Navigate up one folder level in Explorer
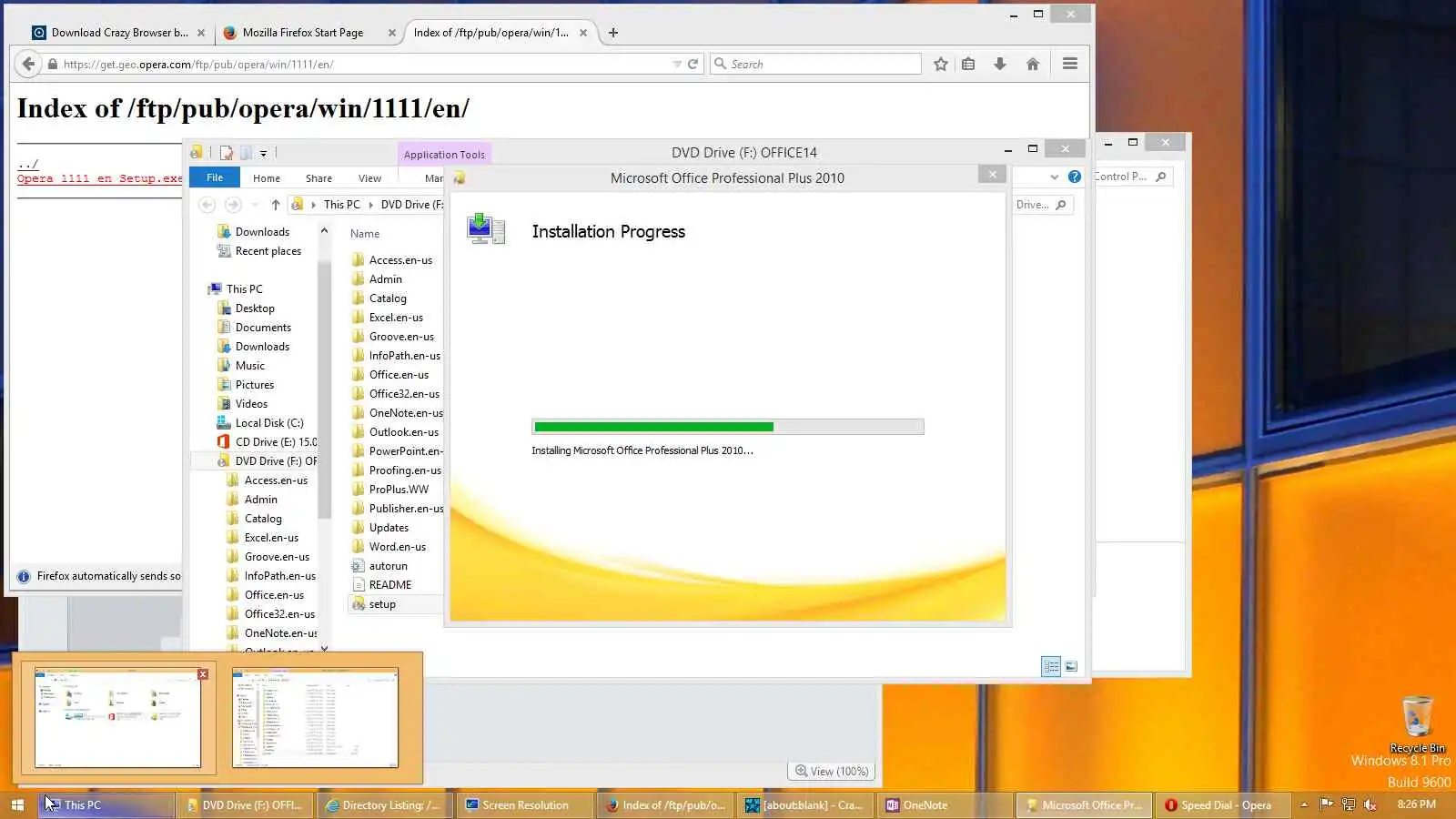Viewport: 1456px width, 819px height. point(276,205)
